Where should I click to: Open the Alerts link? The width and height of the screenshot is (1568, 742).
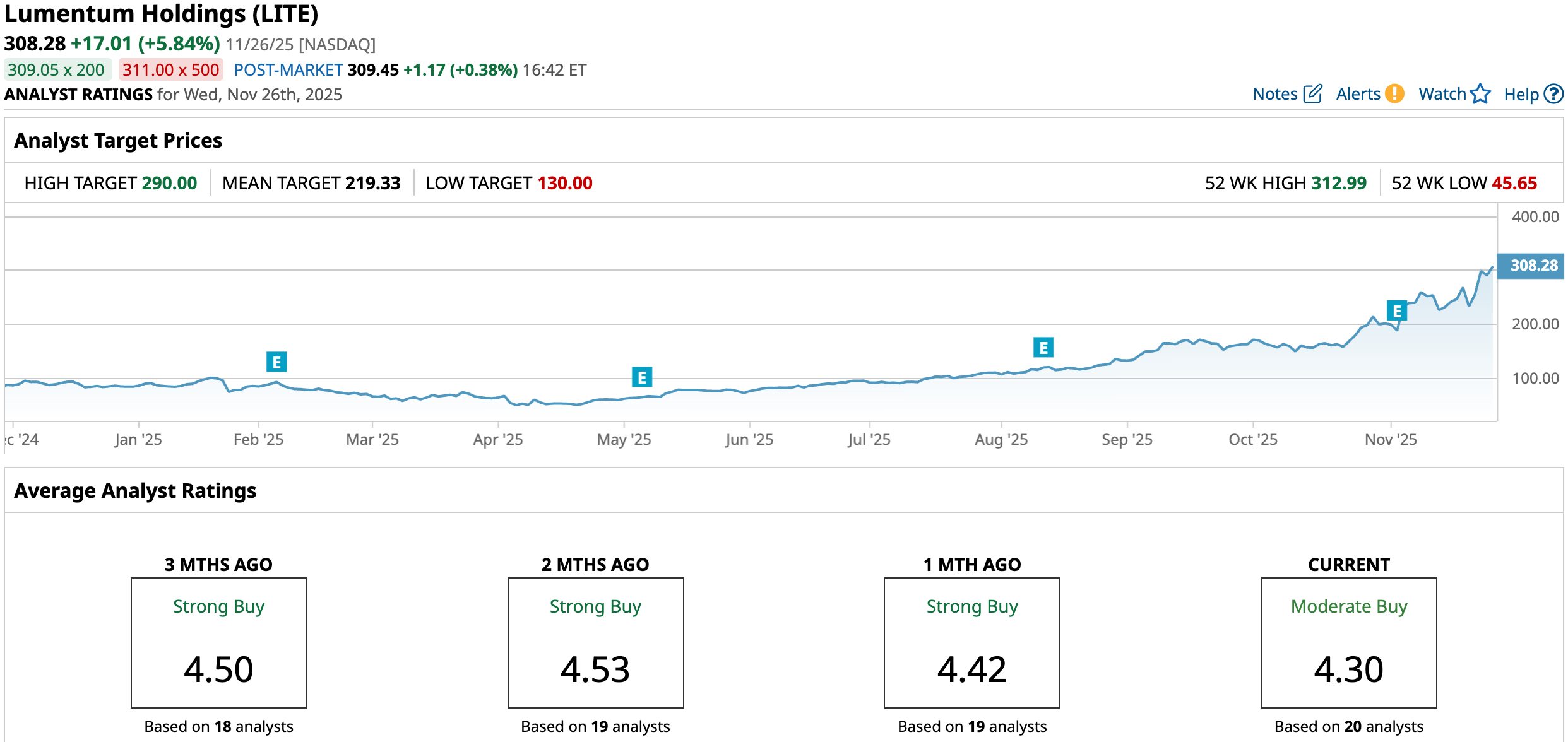(x=1358, y=94)
